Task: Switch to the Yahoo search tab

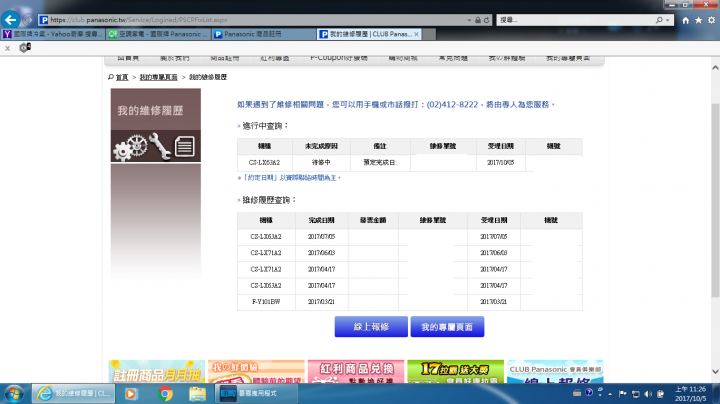Action: click(x=53, y=34)
